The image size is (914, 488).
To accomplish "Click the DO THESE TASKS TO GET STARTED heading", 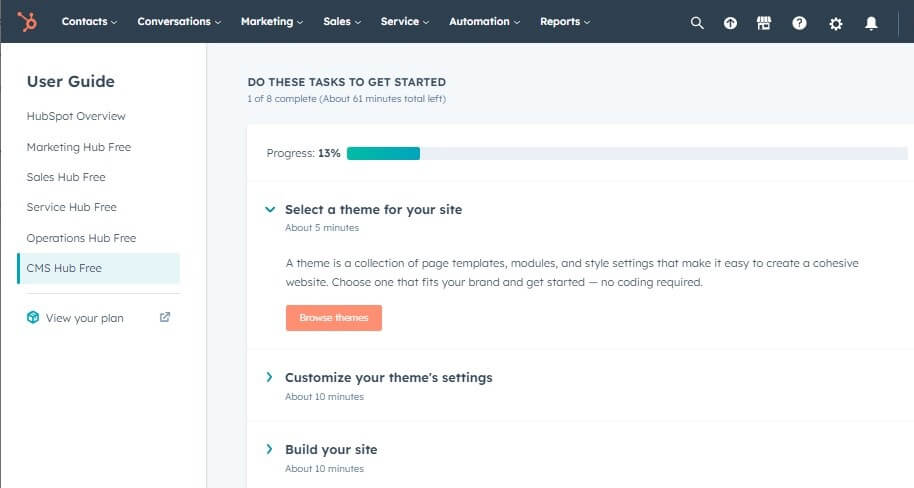I will point(346,82).
